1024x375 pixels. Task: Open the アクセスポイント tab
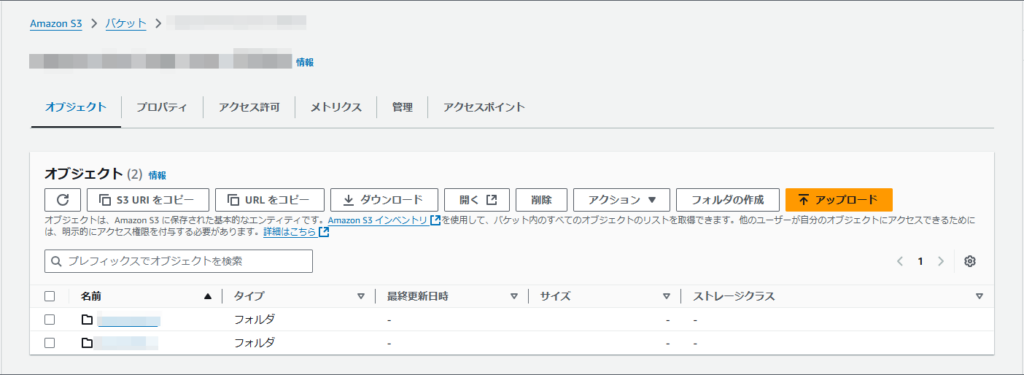click(x=484, y=107)
